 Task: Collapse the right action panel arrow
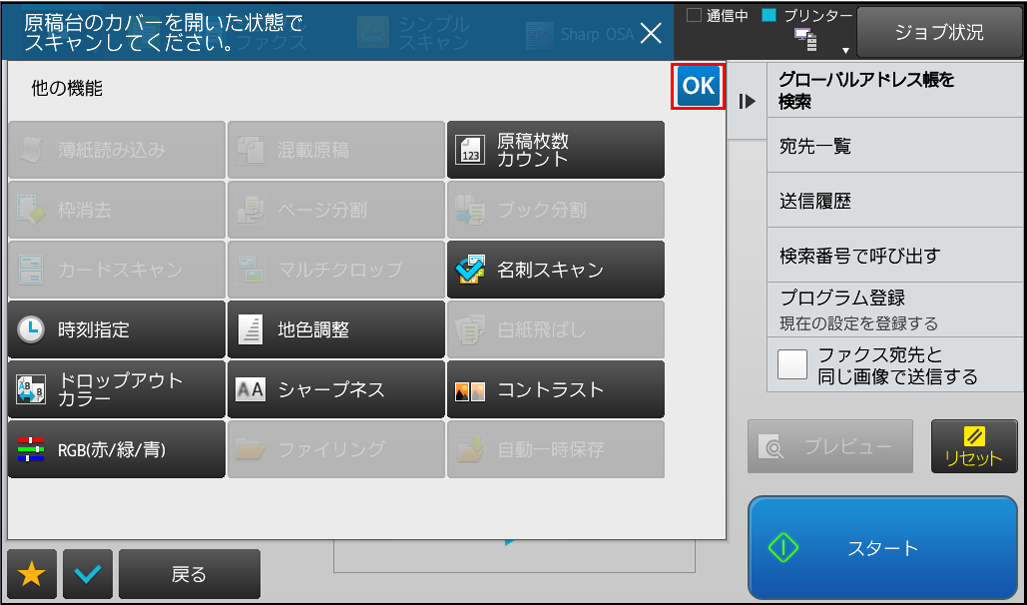(747, 101)
